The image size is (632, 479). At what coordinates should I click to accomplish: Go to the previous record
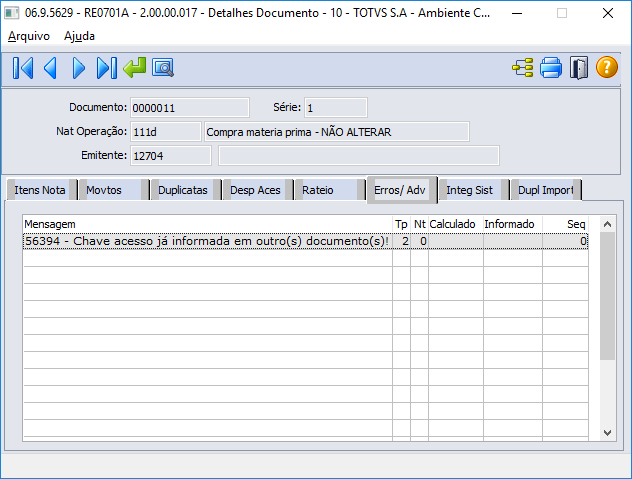50,68
